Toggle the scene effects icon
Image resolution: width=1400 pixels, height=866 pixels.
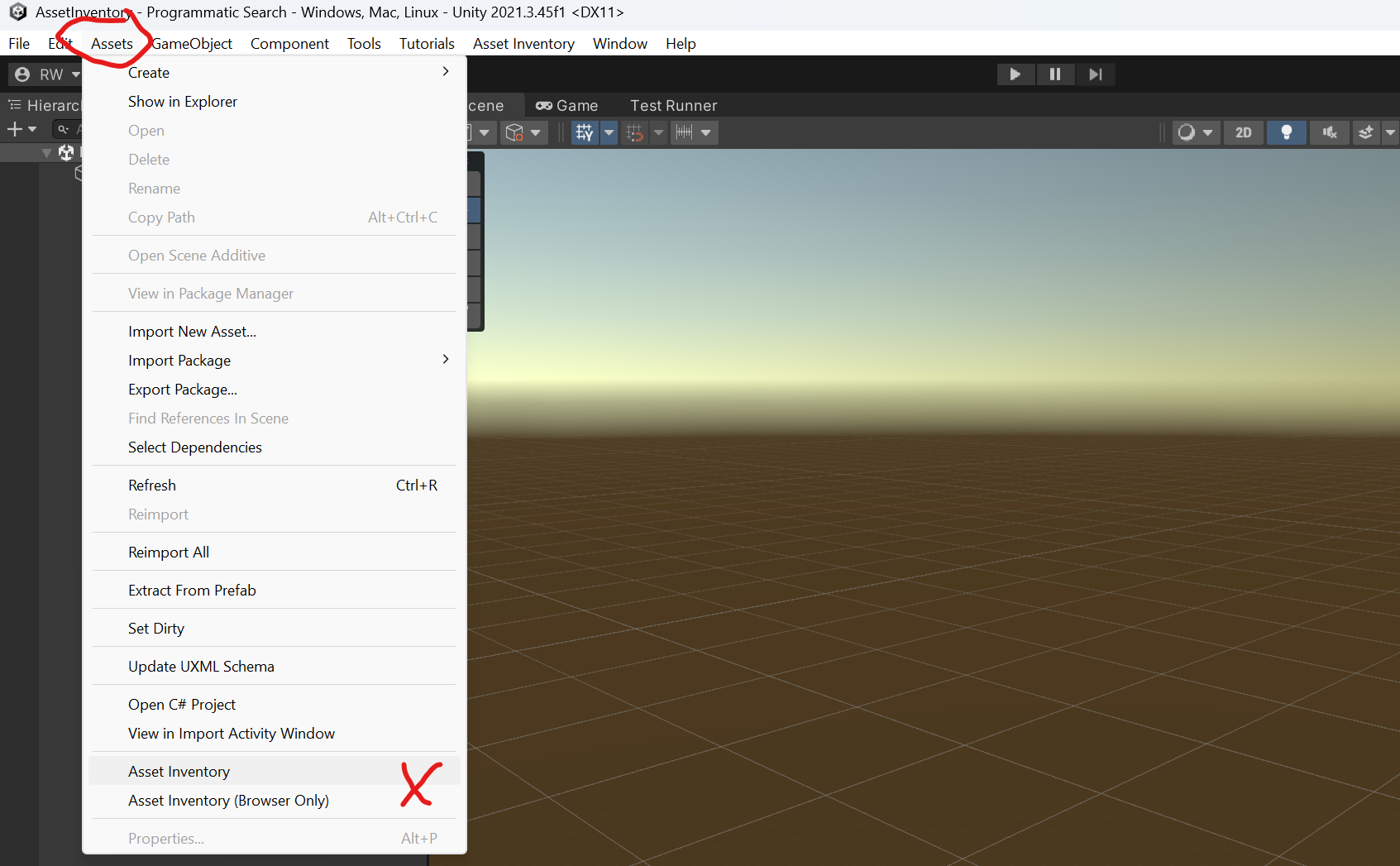pyautogui.click(x=1366, y=132)
